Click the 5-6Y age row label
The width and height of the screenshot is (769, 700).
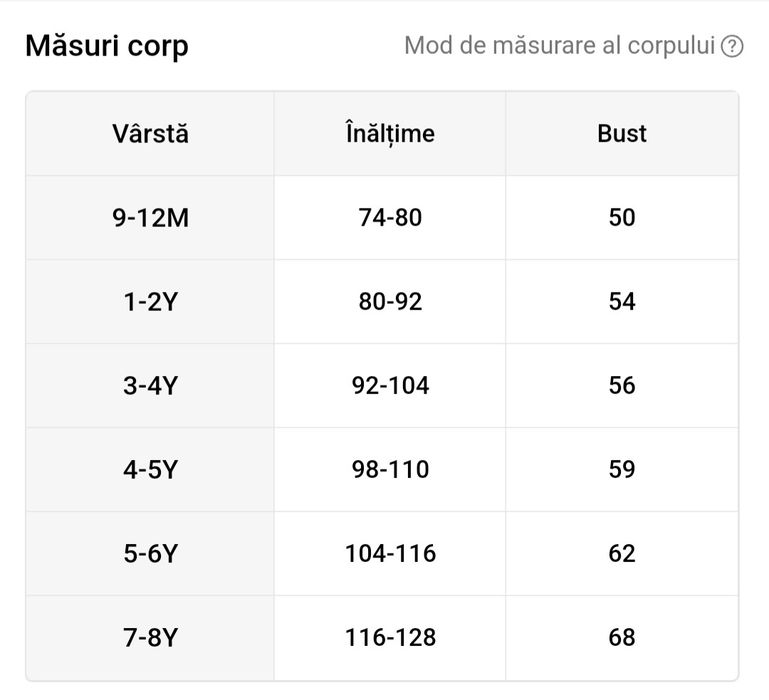(150, 553)
